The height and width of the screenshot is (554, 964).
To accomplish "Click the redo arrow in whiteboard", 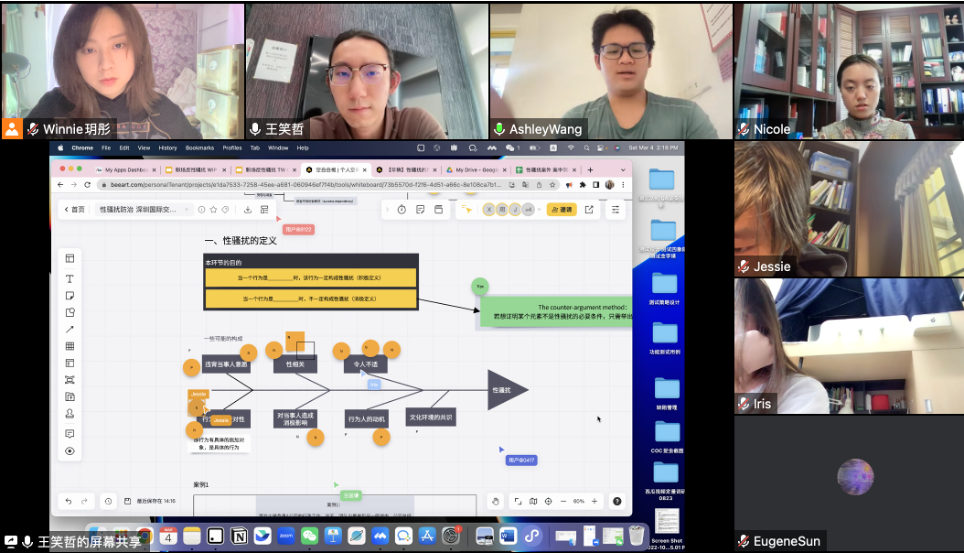I will pyautogui.click(x=84, y=501).
